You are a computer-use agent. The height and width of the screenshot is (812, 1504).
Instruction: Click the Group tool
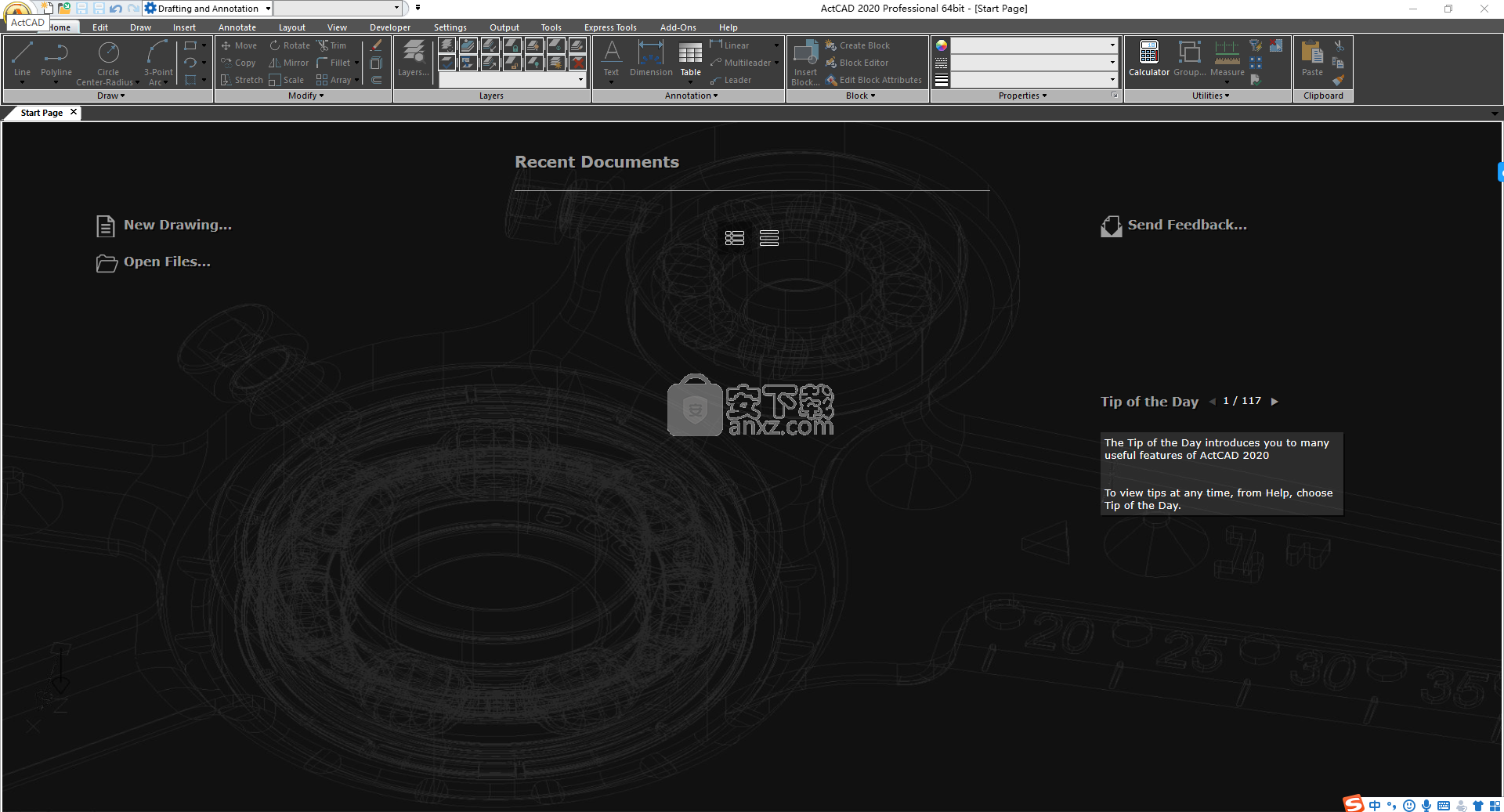(1190, 59)
